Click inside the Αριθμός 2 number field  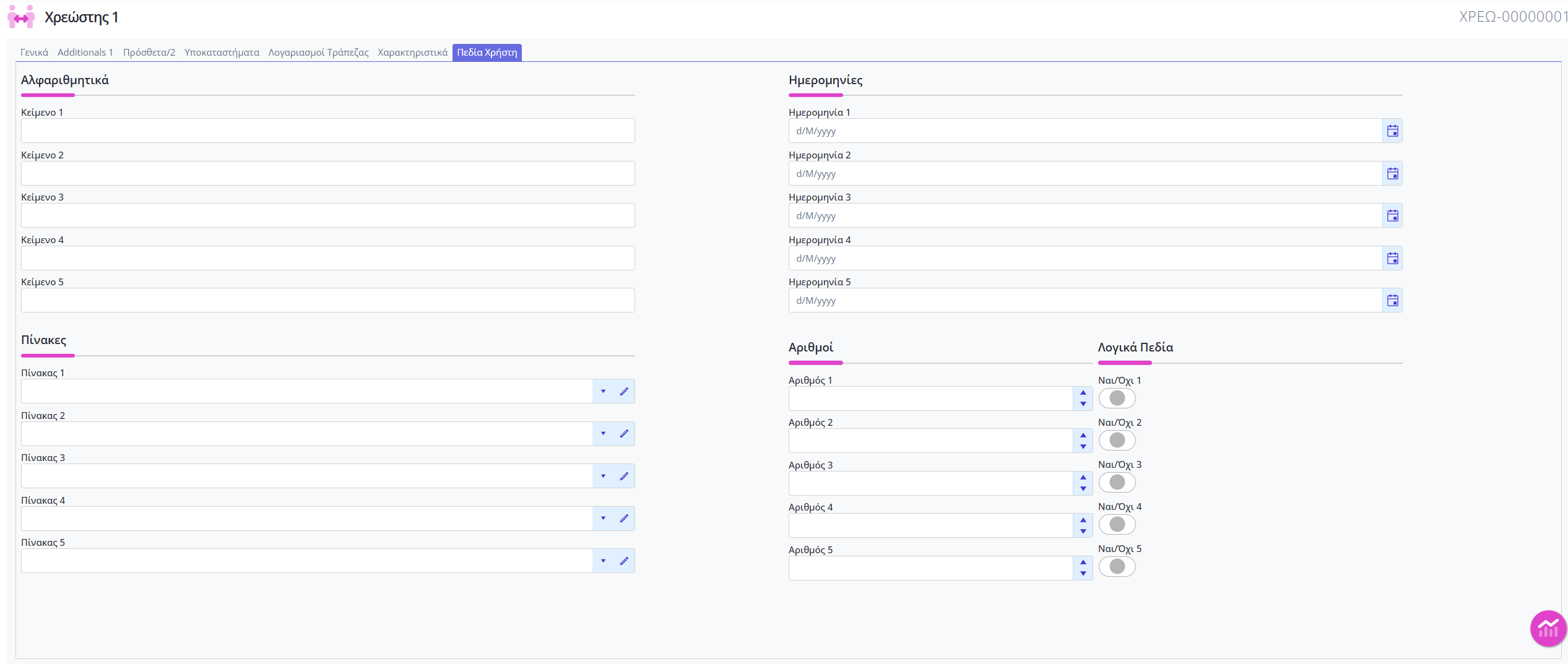point(930,441)
